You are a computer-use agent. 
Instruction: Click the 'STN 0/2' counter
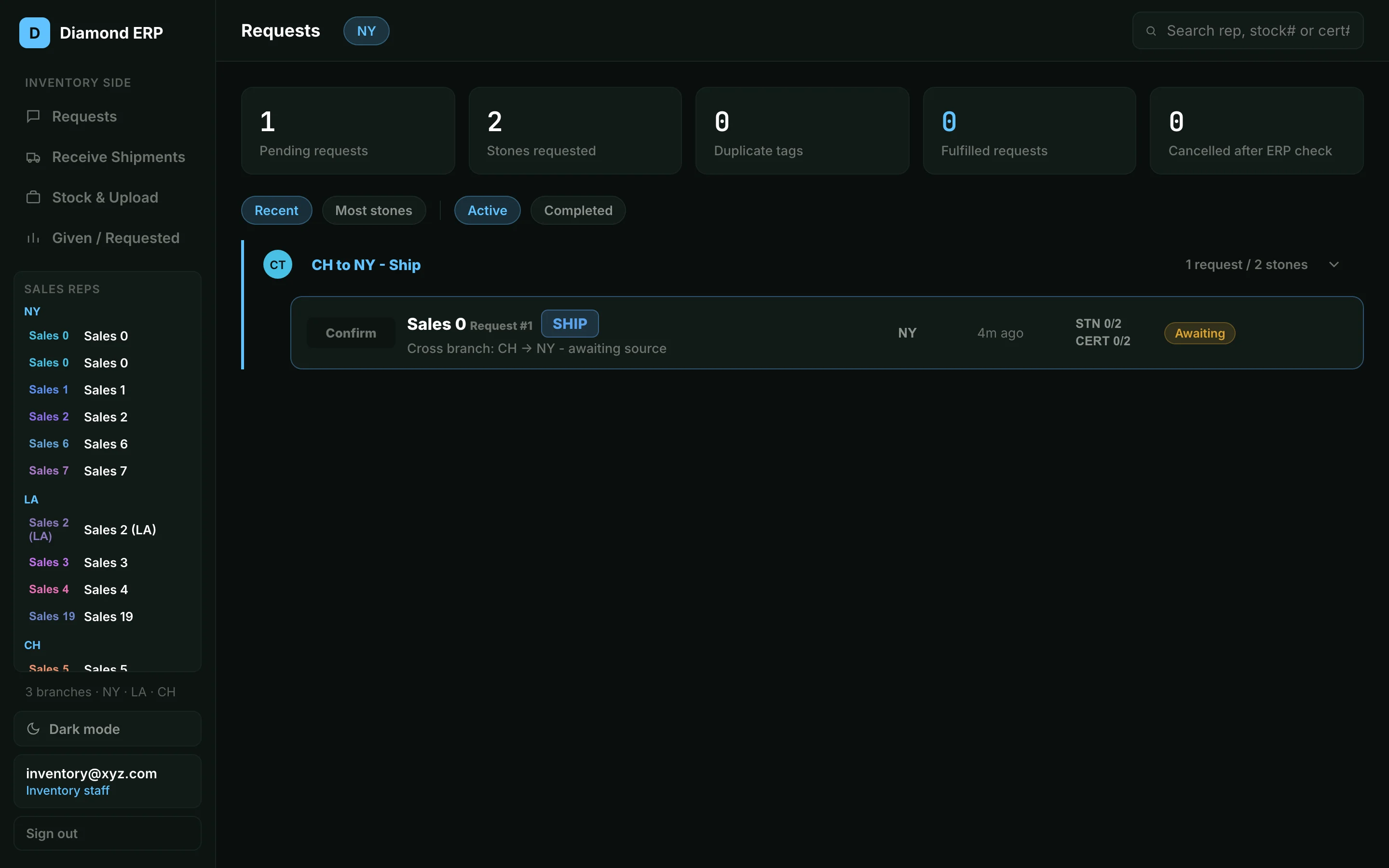point(1098,324)
